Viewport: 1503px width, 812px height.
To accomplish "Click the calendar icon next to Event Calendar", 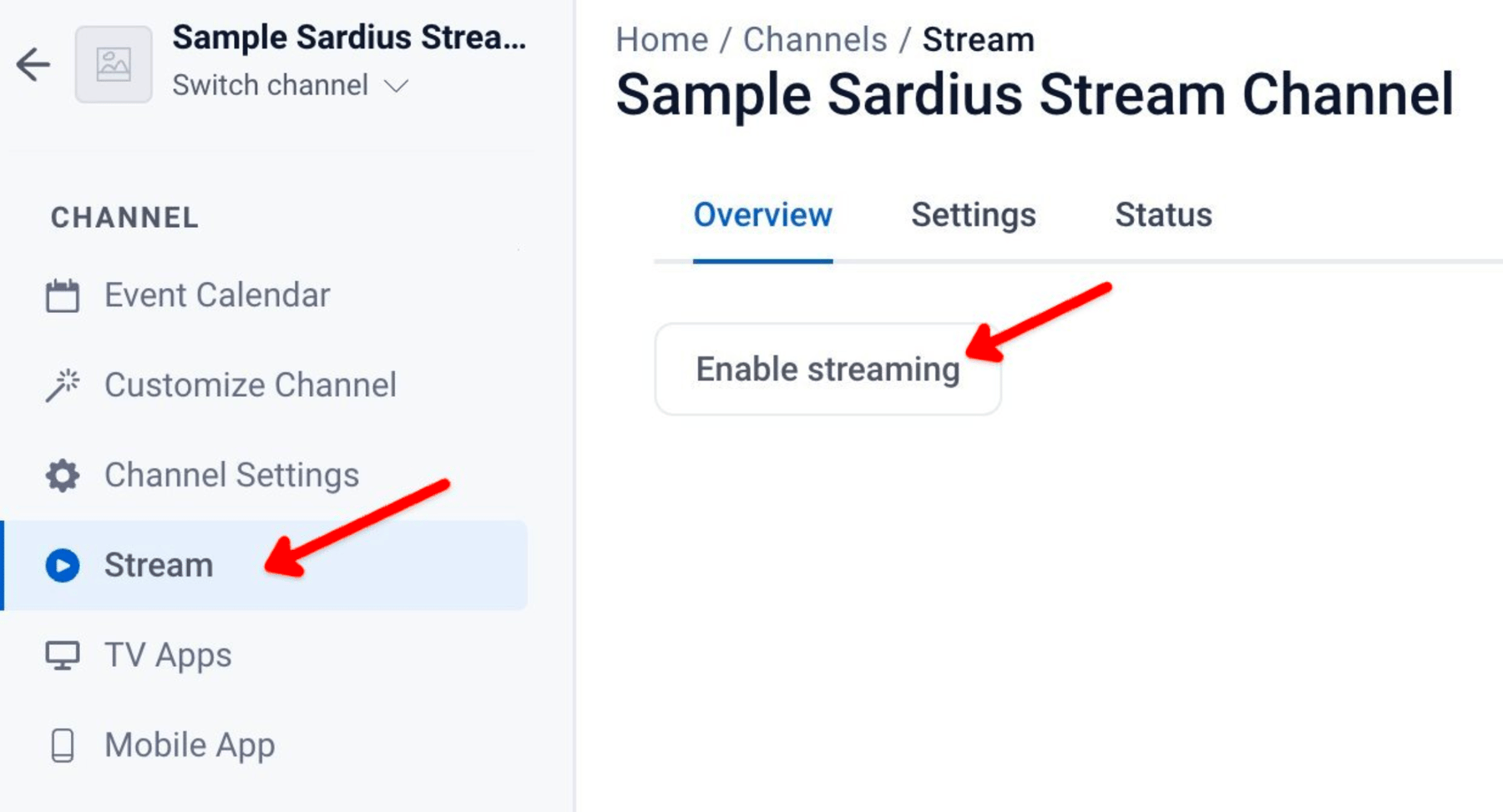I will click(63, 295).
